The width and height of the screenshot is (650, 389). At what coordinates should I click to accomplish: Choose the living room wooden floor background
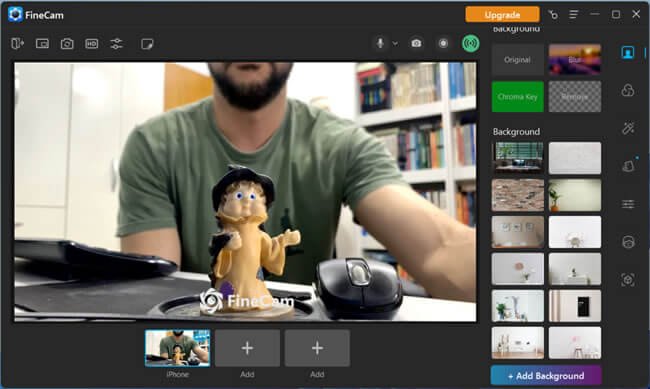click(517, 343)
